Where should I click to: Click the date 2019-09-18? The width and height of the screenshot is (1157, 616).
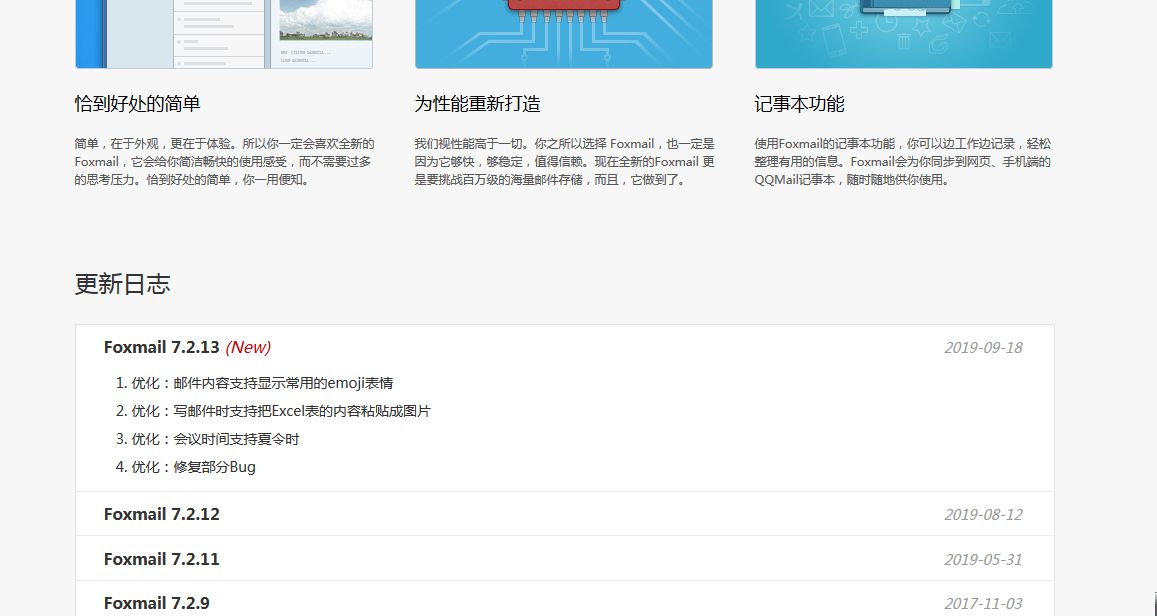point(983,347)
